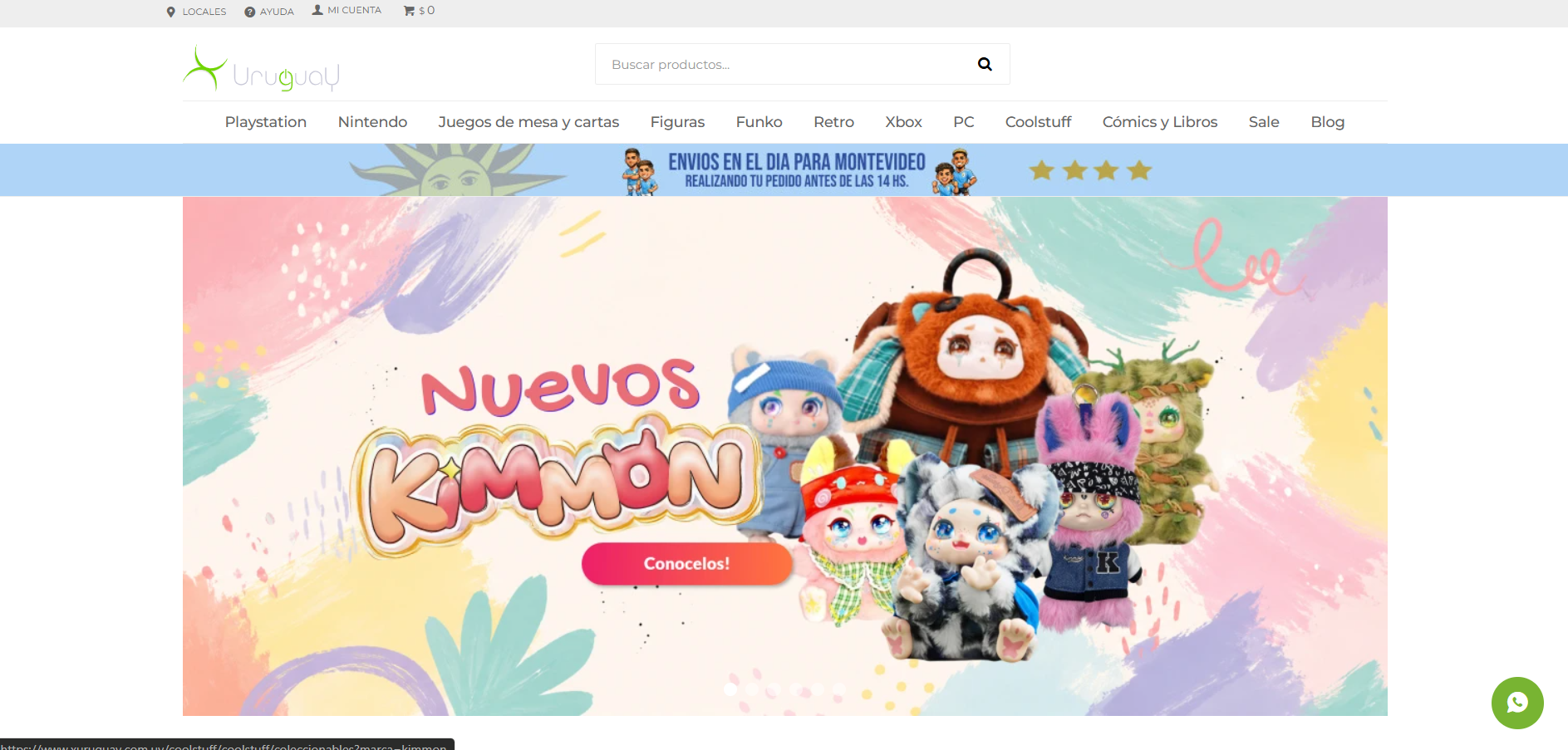Click the Envios en el dia shipping banner
The image size is (1568, 750).
(784, 170)
